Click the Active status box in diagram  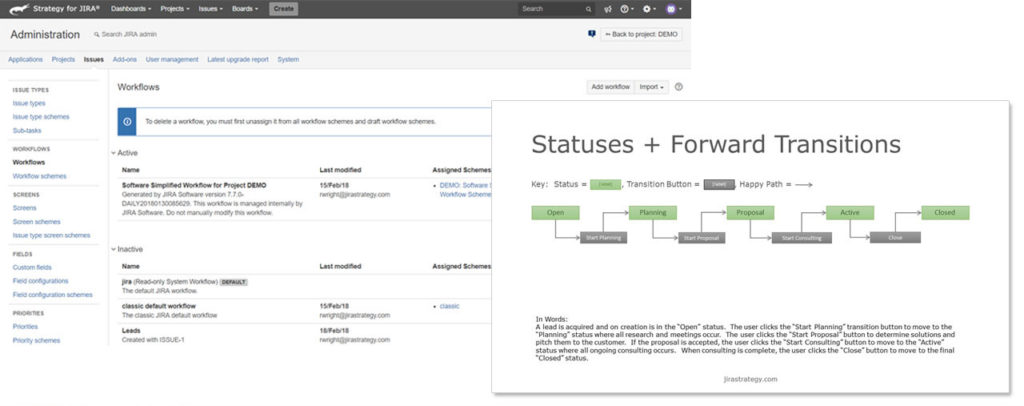(850, 213)
